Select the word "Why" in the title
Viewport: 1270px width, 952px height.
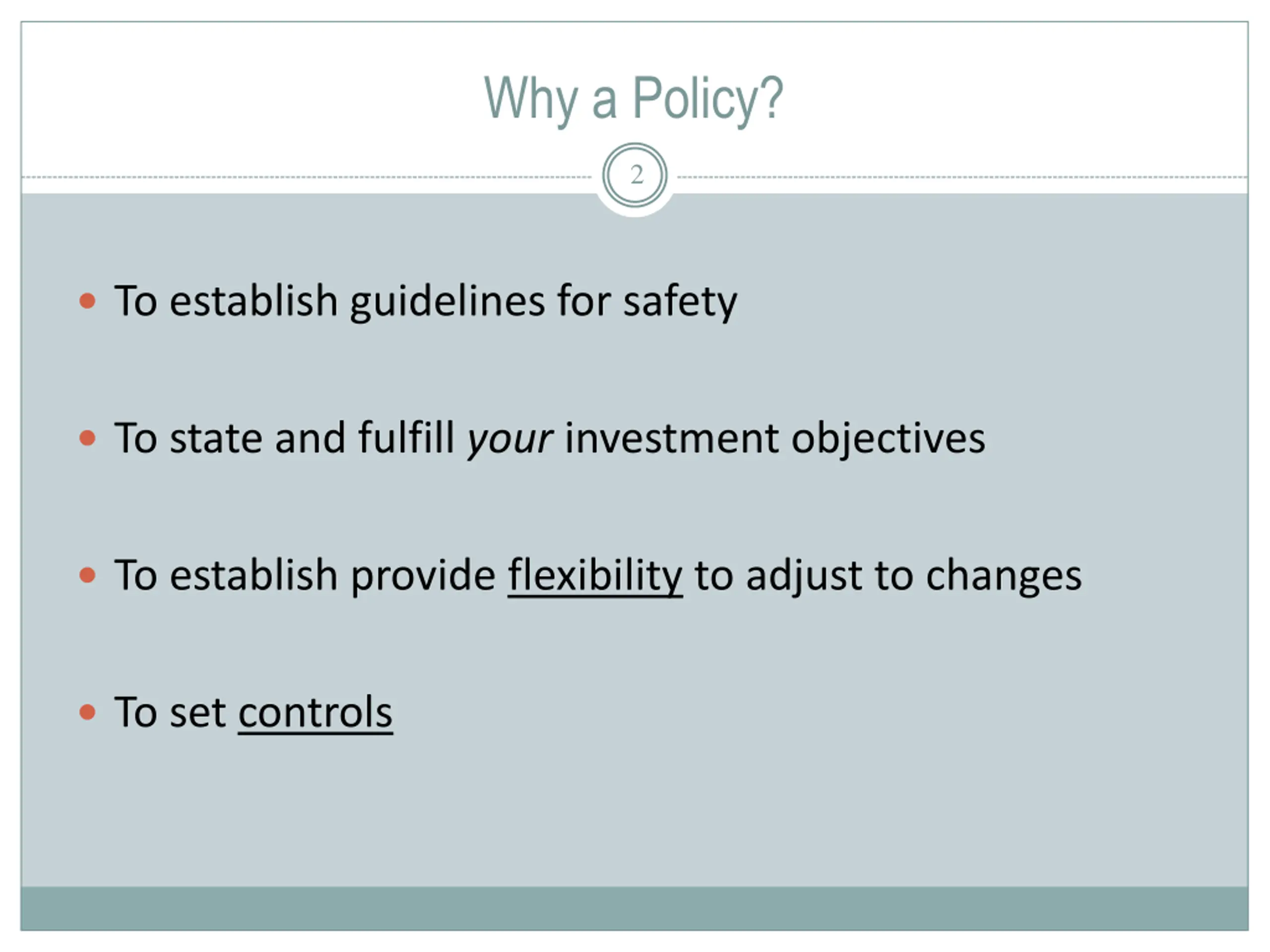pyautogui.click(x=530, y=99)
